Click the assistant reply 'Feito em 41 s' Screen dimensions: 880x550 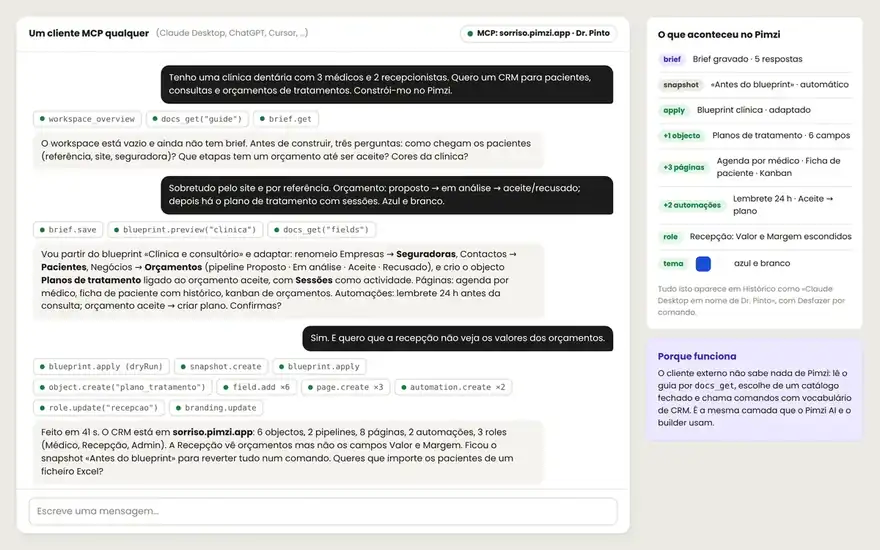288,452
